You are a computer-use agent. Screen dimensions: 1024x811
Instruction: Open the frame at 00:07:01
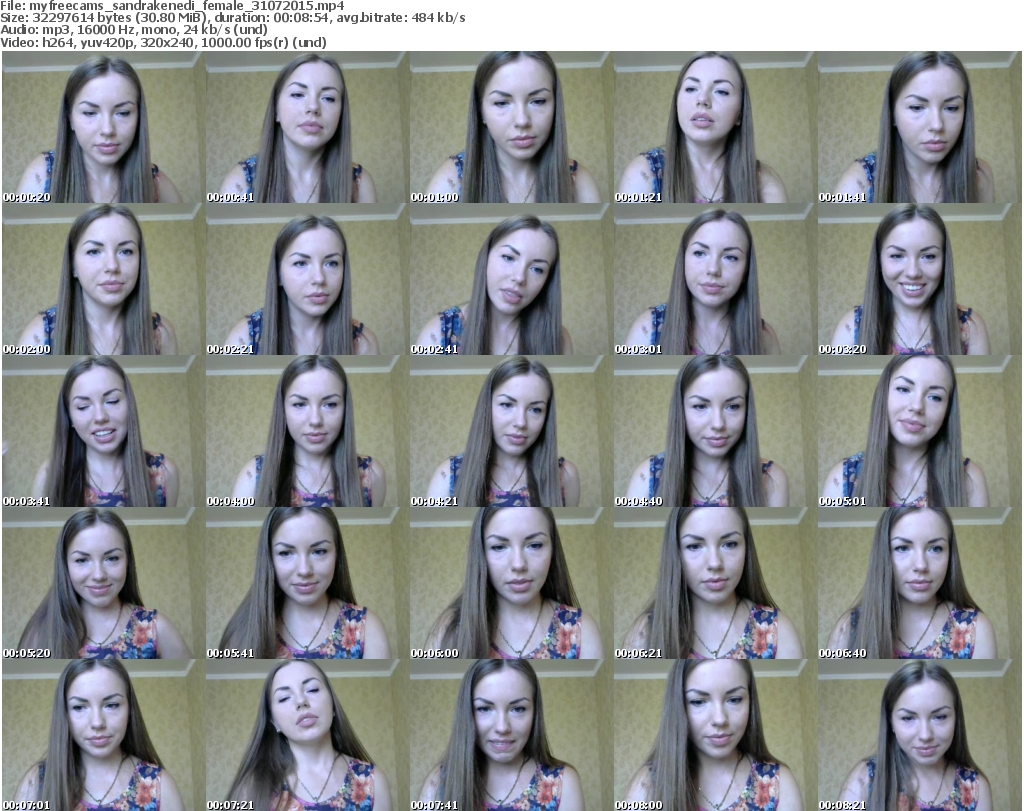103,735
